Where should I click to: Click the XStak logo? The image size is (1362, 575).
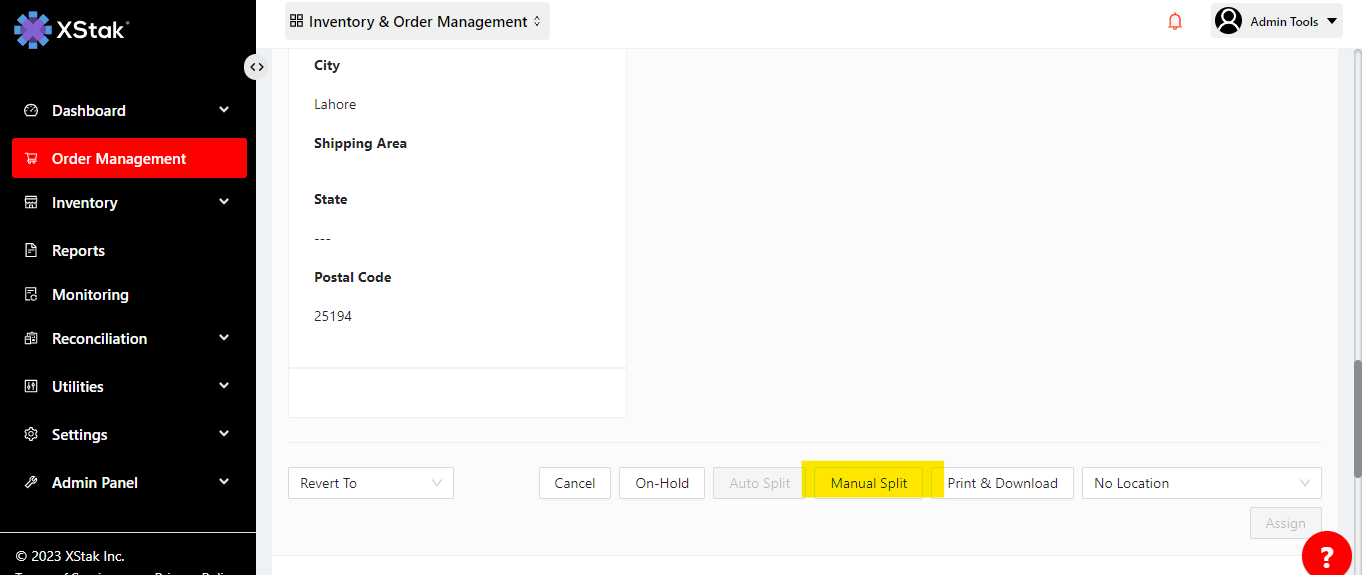[71, 29]
